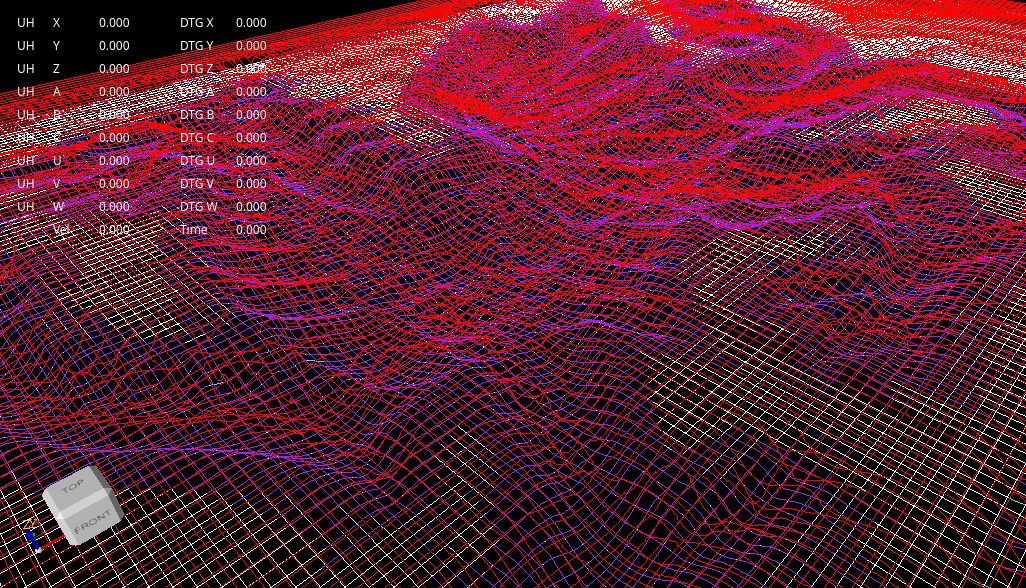The height and width of the screenshot is (588, 1026).
Task: Click the Y axis letter in the UH column
Action: (x=56, y=46)
